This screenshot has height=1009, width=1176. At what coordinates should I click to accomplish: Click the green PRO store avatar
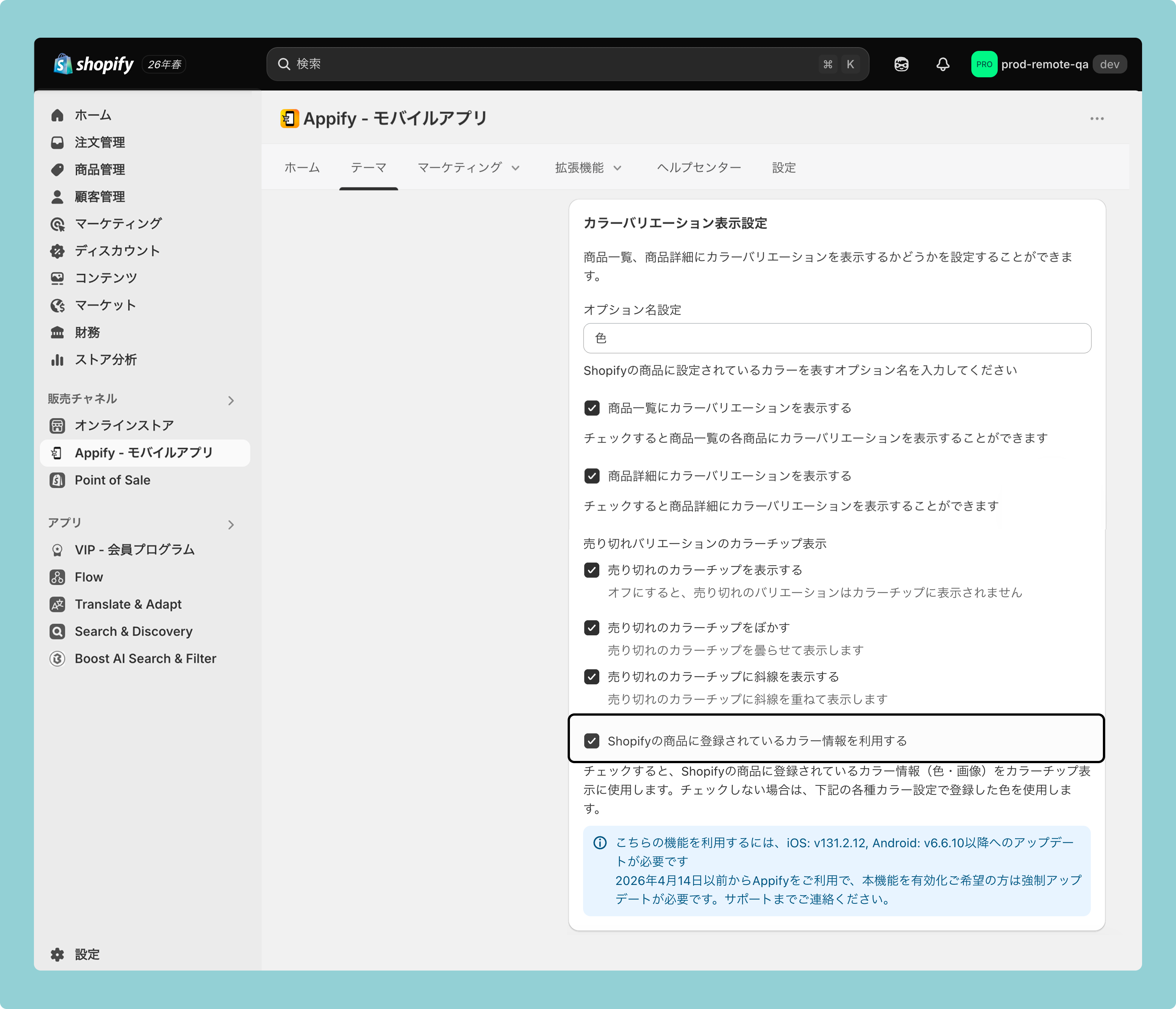984,64
